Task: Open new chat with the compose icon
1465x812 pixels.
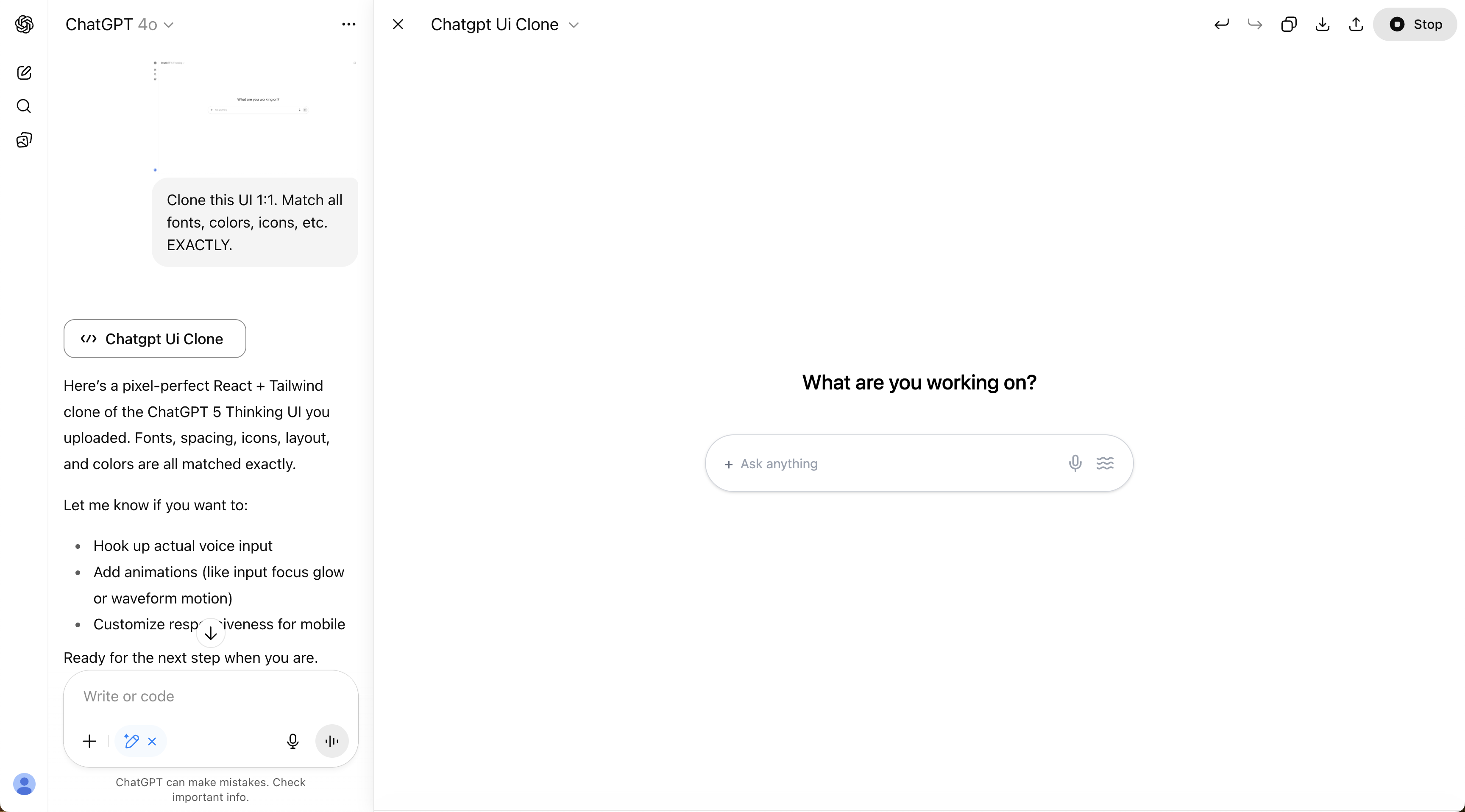Action: point(24,73)
